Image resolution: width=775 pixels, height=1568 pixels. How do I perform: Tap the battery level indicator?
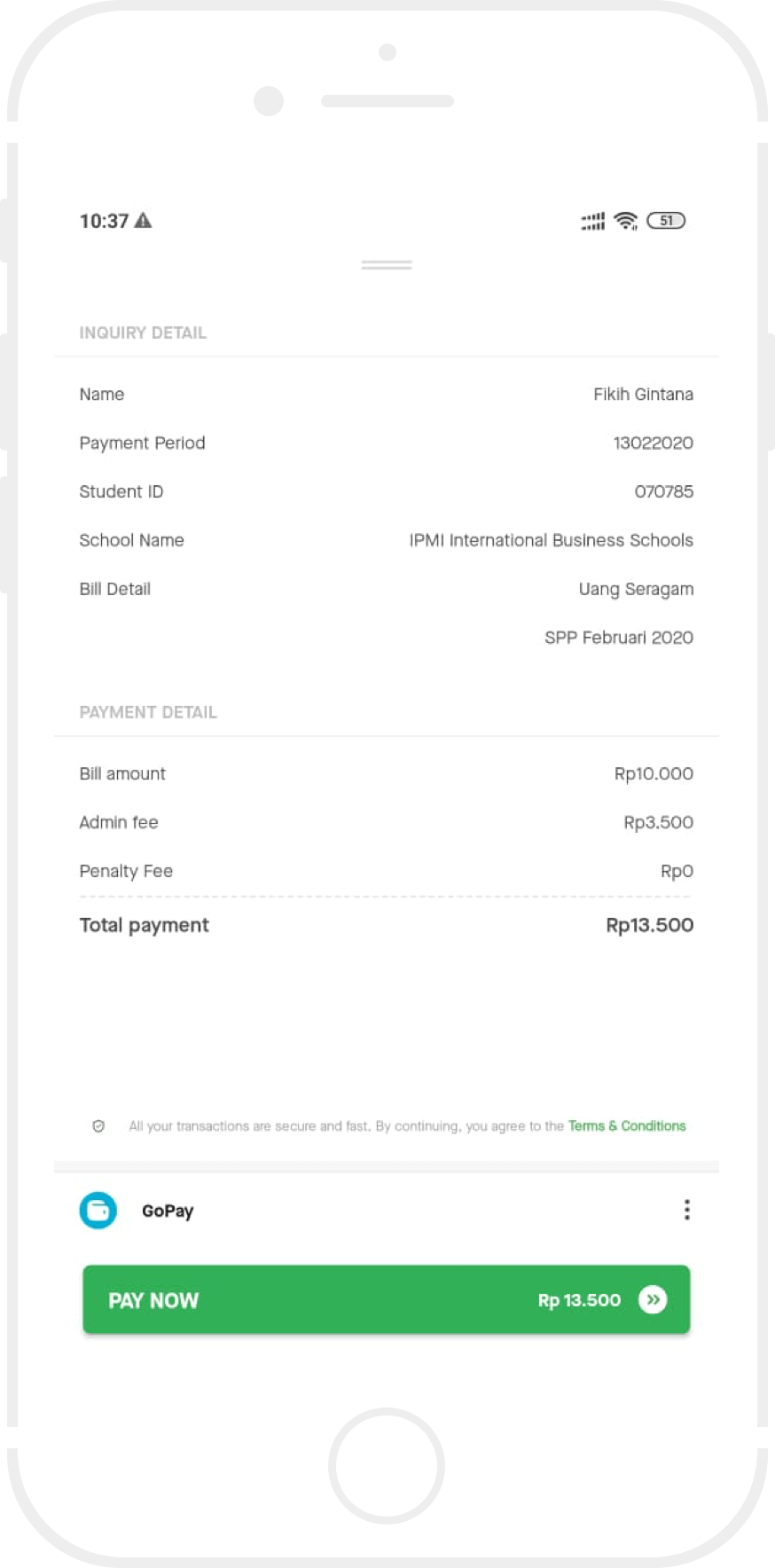[x=666, y=221]
